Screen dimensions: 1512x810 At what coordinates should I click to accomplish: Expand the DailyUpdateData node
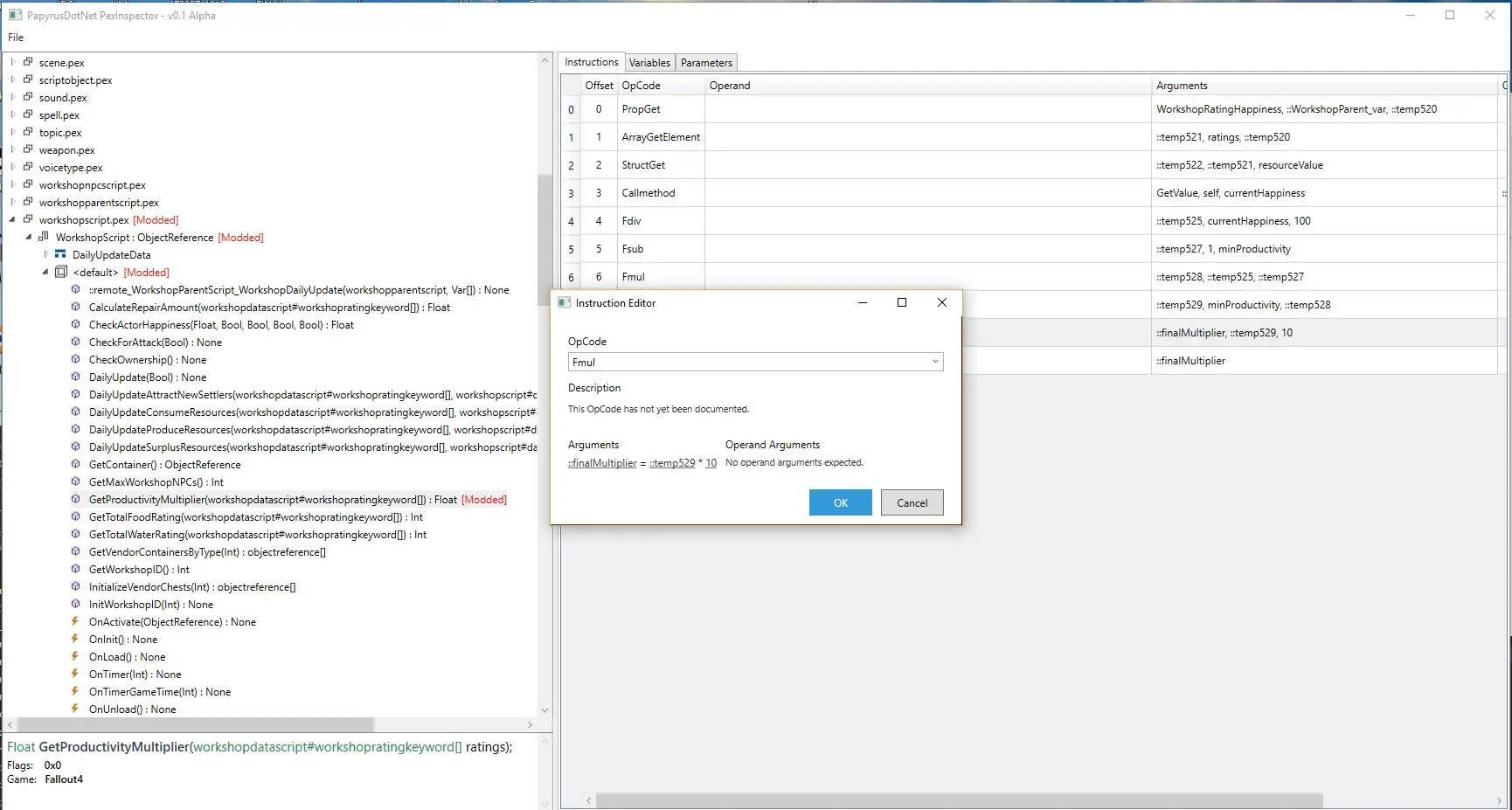pos(45,254)
